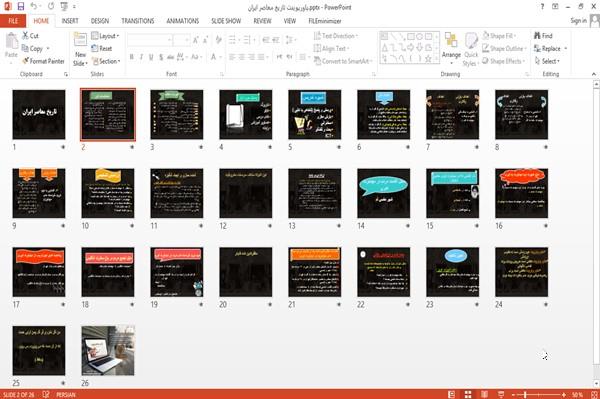Toggle Strikethrough formatting
The height and width of the screenshot is (399, 600).
171,57
